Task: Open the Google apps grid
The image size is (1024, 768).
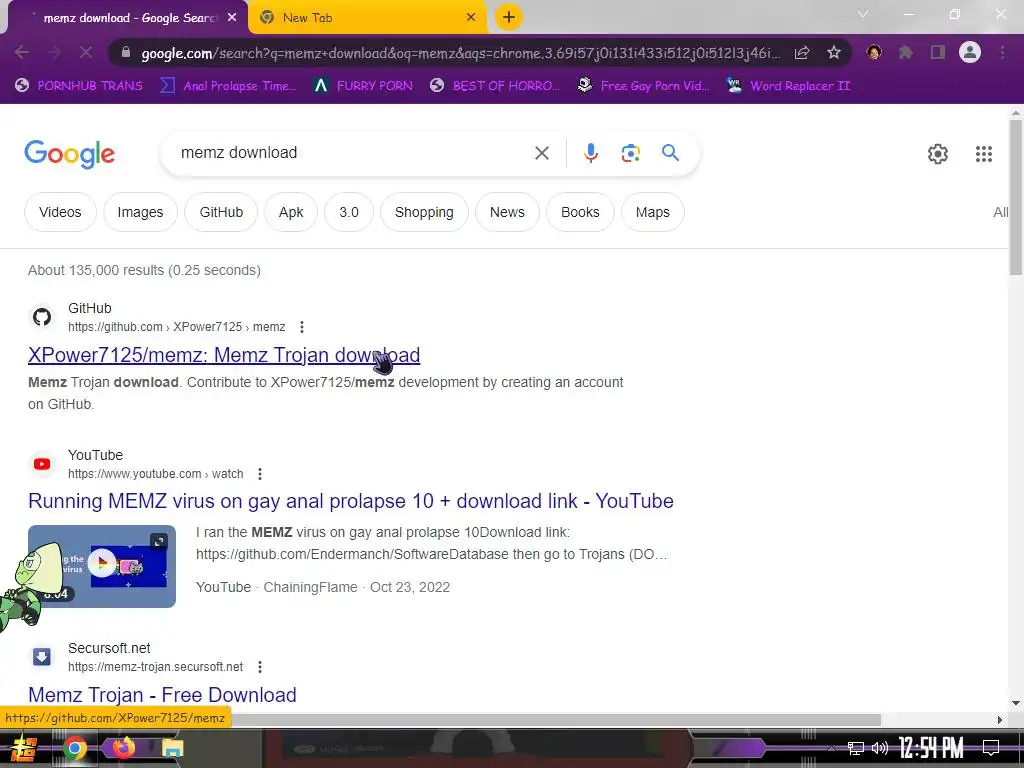Action: [x=984, y=153]
